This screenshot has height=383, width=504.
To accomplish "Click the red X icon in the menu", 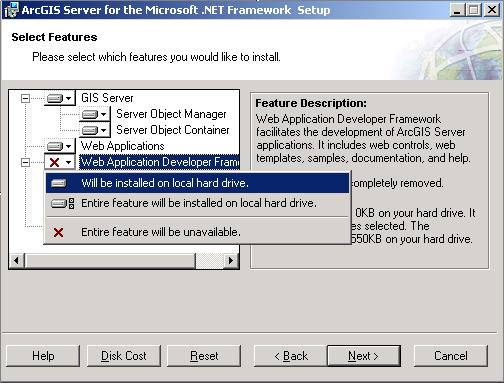I will point(58,232).
